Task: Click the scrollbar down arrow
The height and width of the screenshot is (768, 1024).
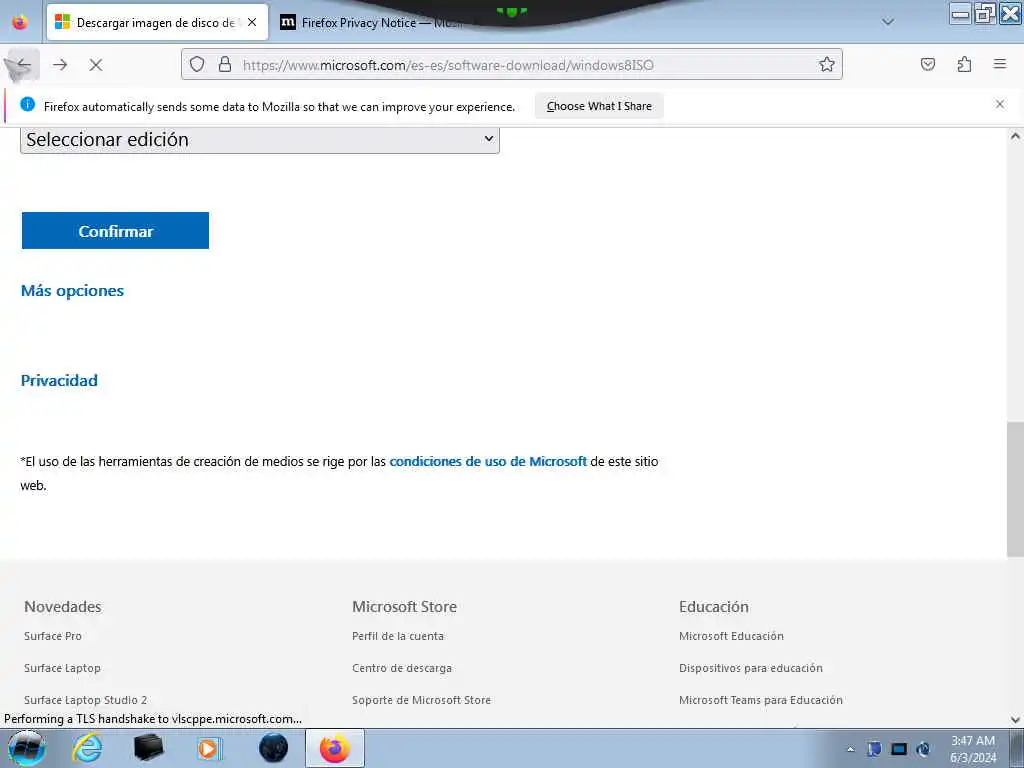Action: (x=1015, y=720)
